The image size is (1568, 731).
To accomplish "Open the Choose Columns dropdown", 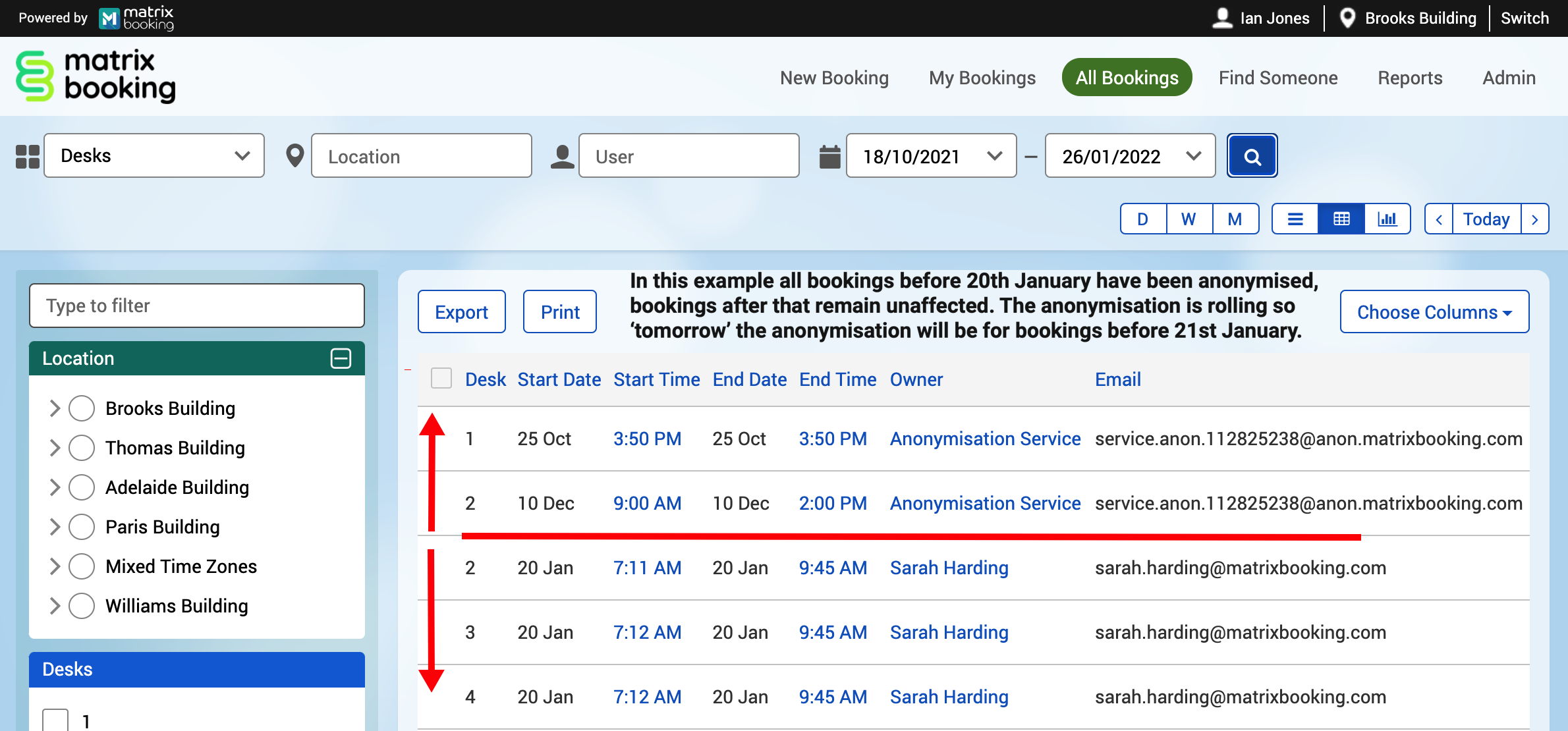I will pos(1434,312).
